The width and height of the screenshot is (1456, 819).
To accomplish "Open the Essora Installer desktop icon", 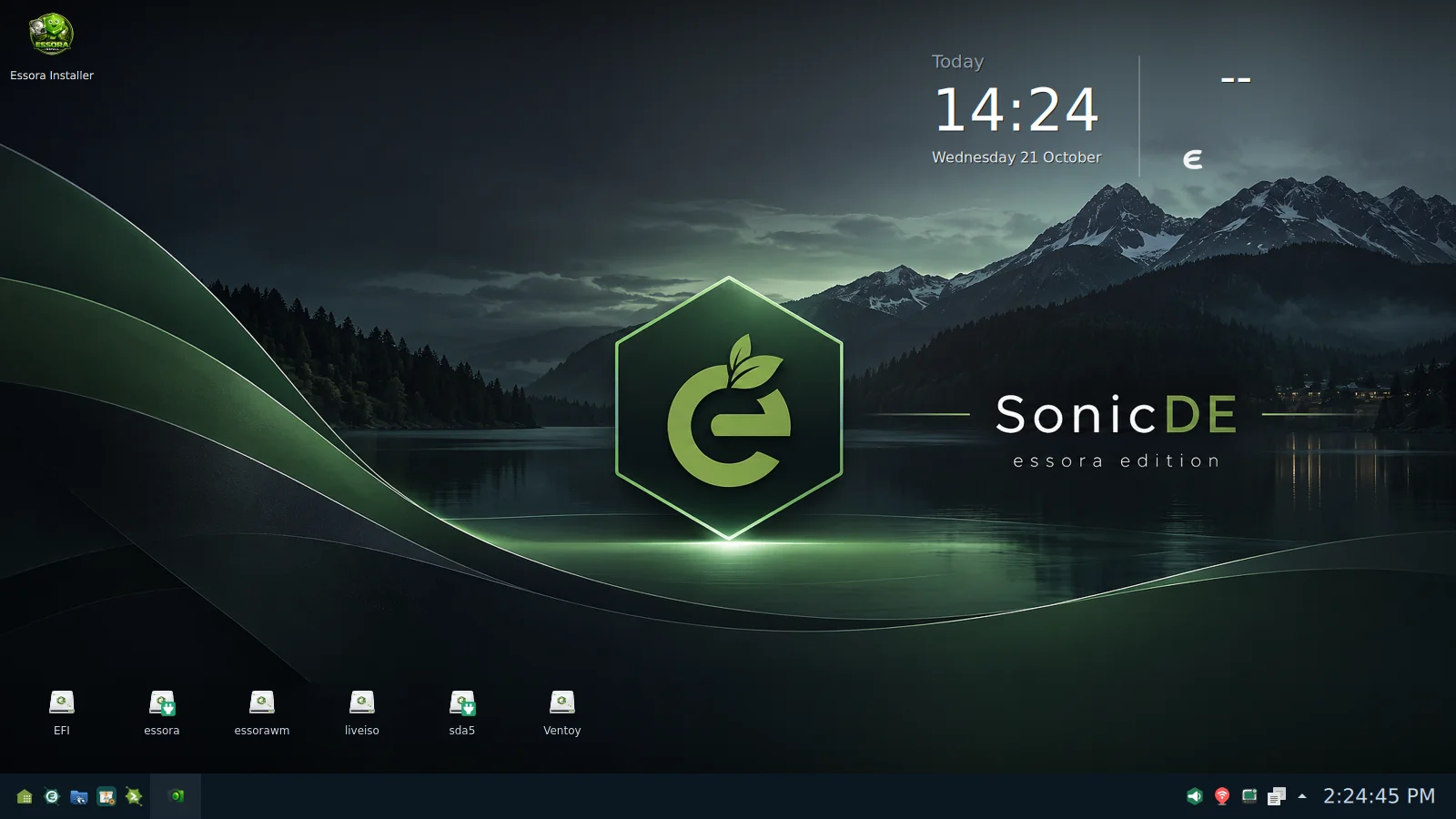I will click(52, 47).
